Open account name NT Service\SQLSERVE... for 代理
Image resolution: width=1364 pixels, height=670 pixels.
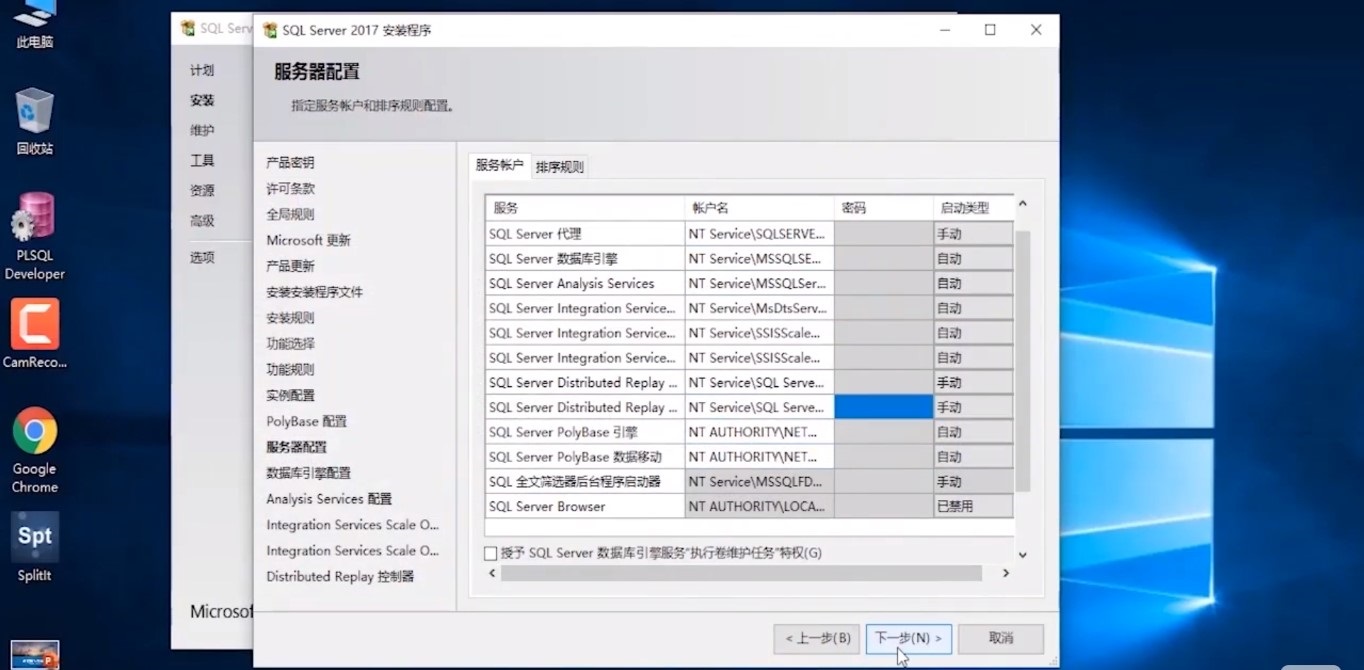tap(759, 233)
